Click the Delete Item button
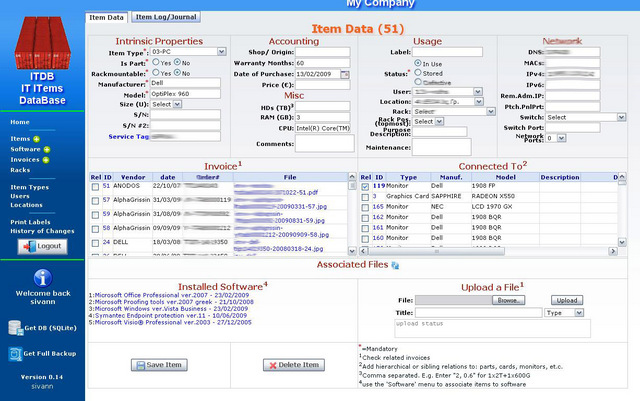 pos(294,365)
